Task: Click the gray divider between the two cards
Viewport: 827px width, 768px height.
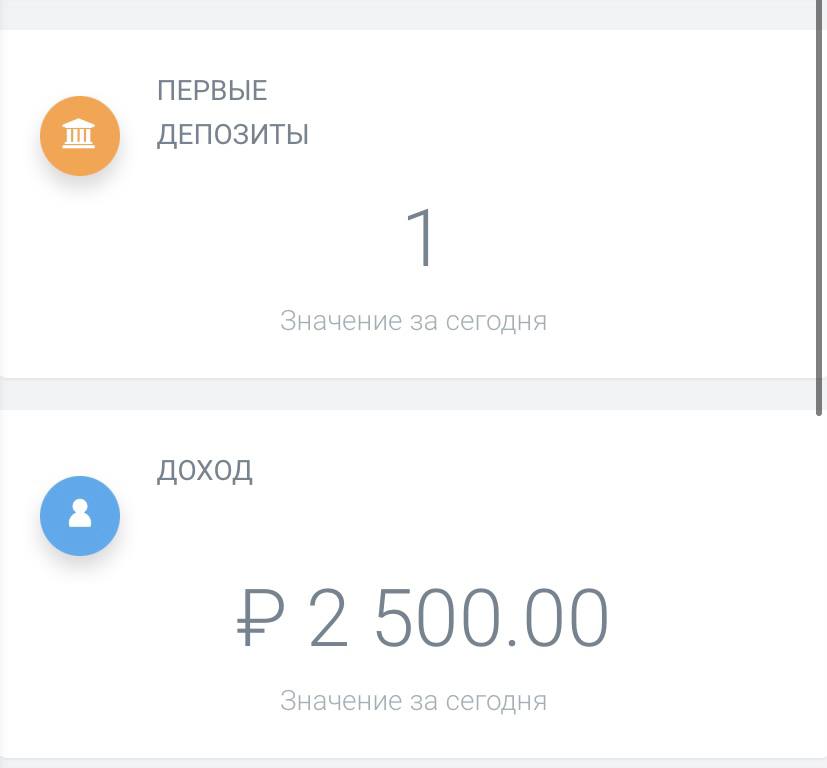Action: [413, 394]
